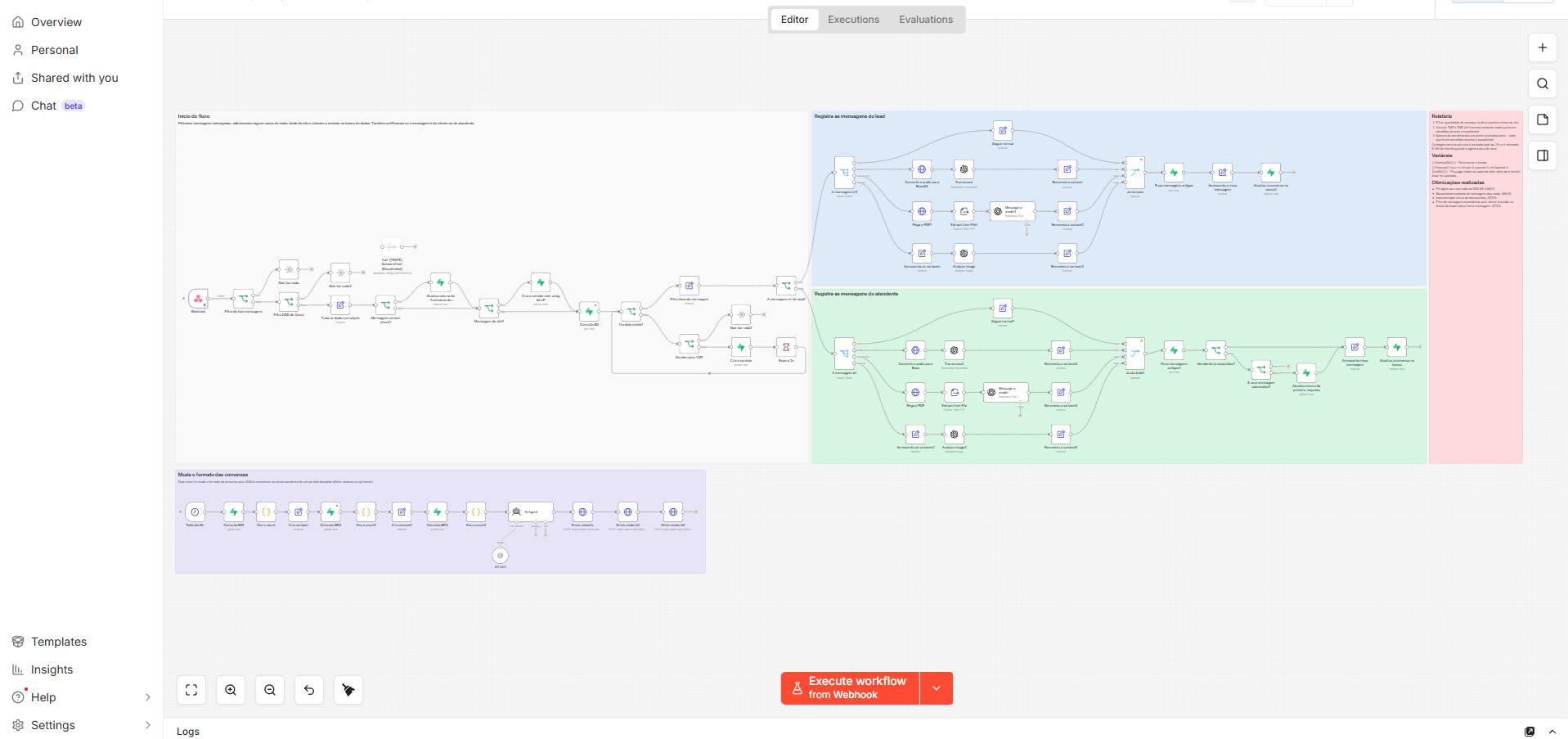The image size is (1568, 739).
Task: Select the 'Converte o audio para Base64' node
Action: coord(922,169)
